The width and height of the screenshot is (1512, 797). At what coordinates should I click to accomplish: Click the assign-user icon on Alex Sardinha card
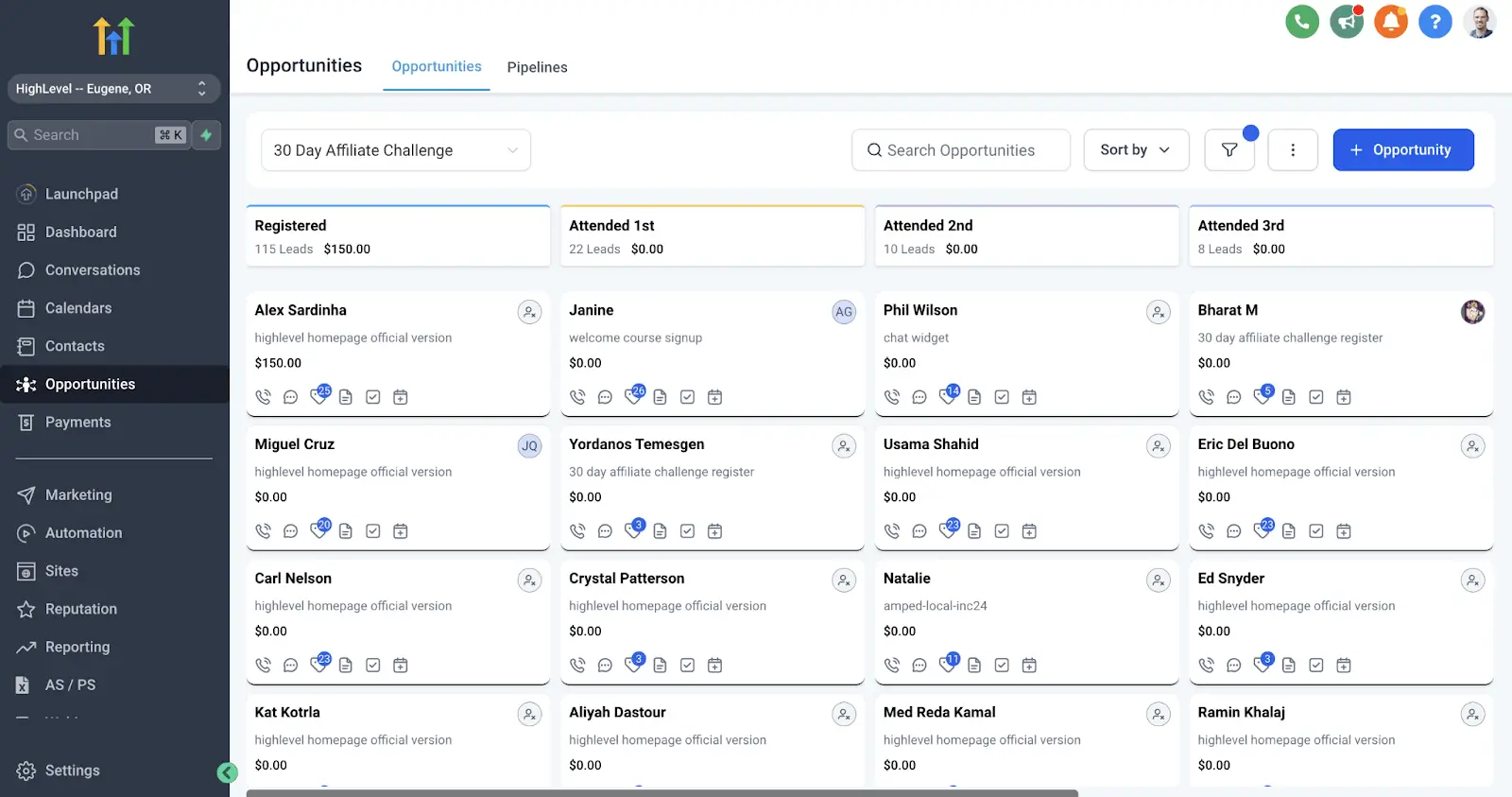(530, 312)
